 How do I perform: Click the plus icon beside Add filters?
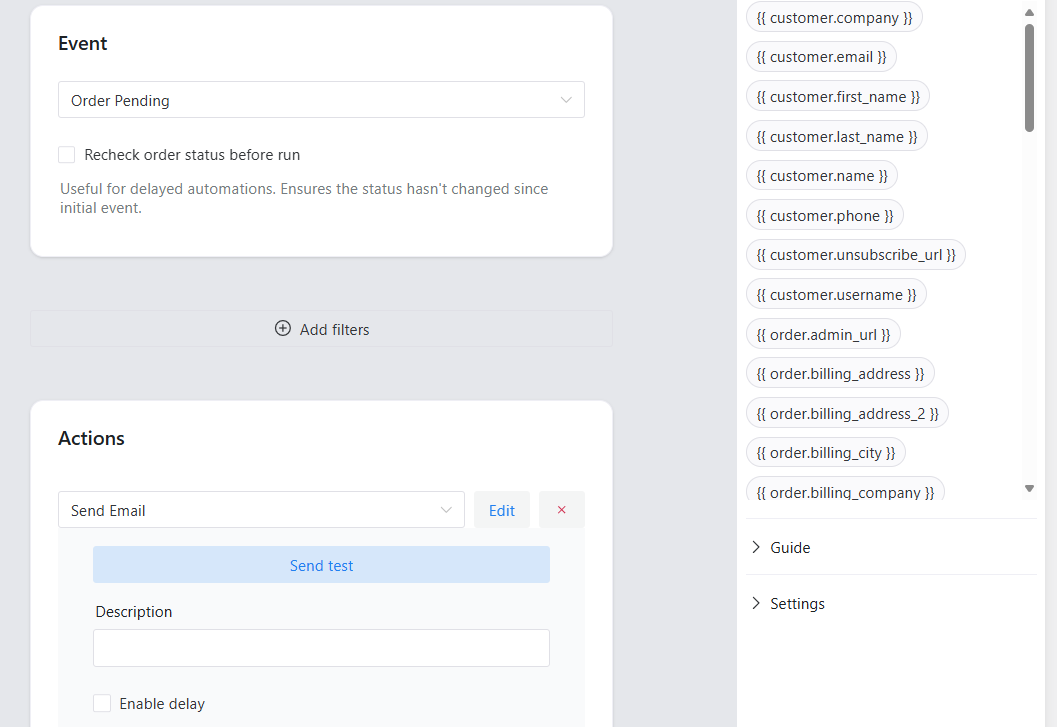(x=283, y=328)
